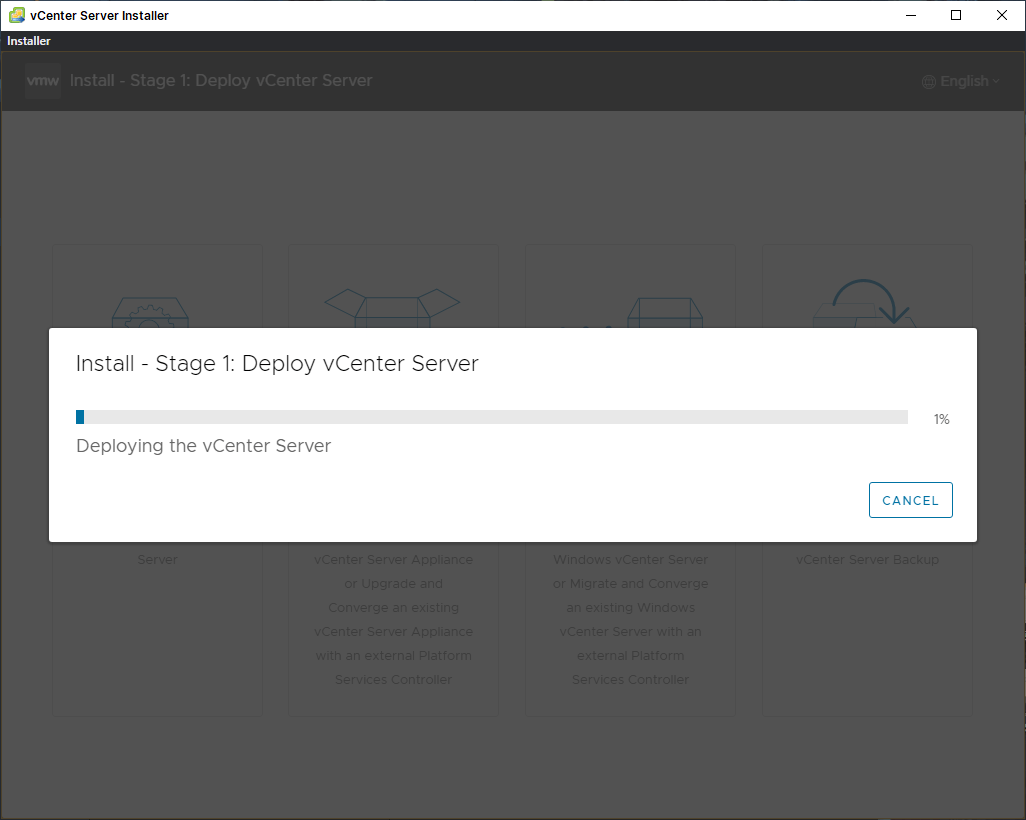The height and width of the screenshot is (820, 1026).
Task: Open the English language dropdown
Action: pyautogui.click(x=963, y=82)
